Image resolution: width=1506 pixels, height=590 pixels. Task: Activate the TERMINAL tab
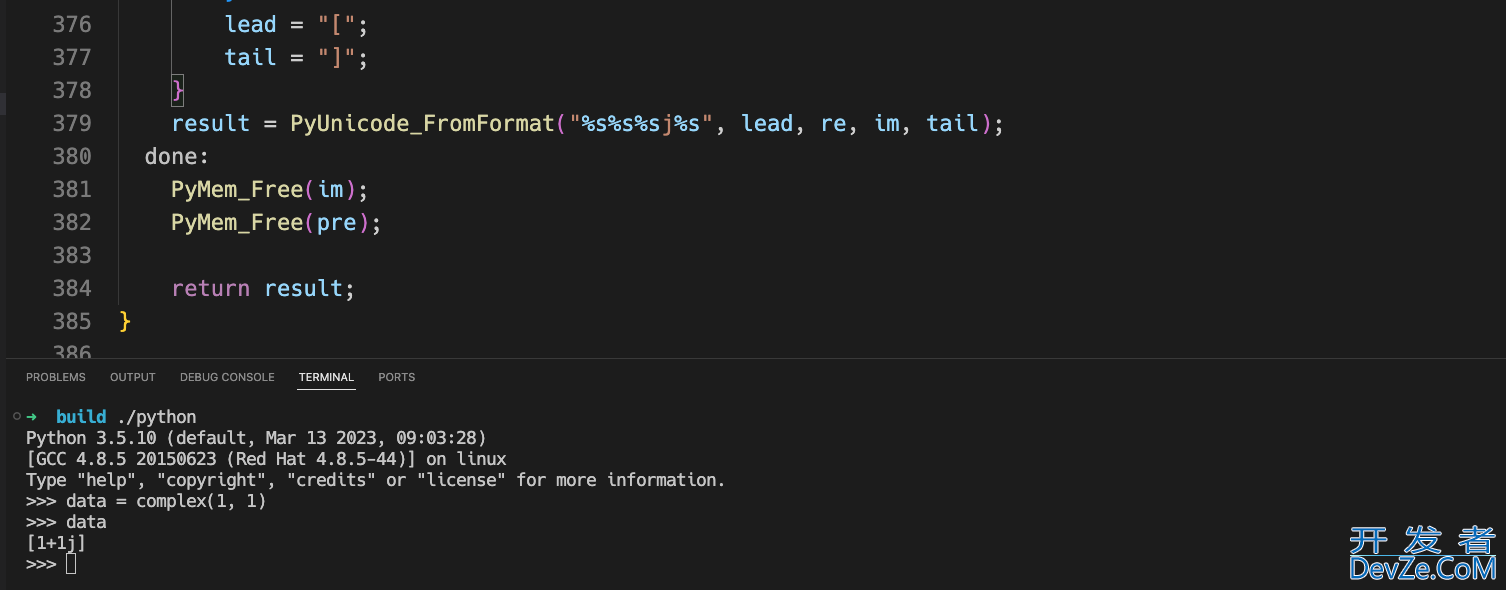pos(326,377)
